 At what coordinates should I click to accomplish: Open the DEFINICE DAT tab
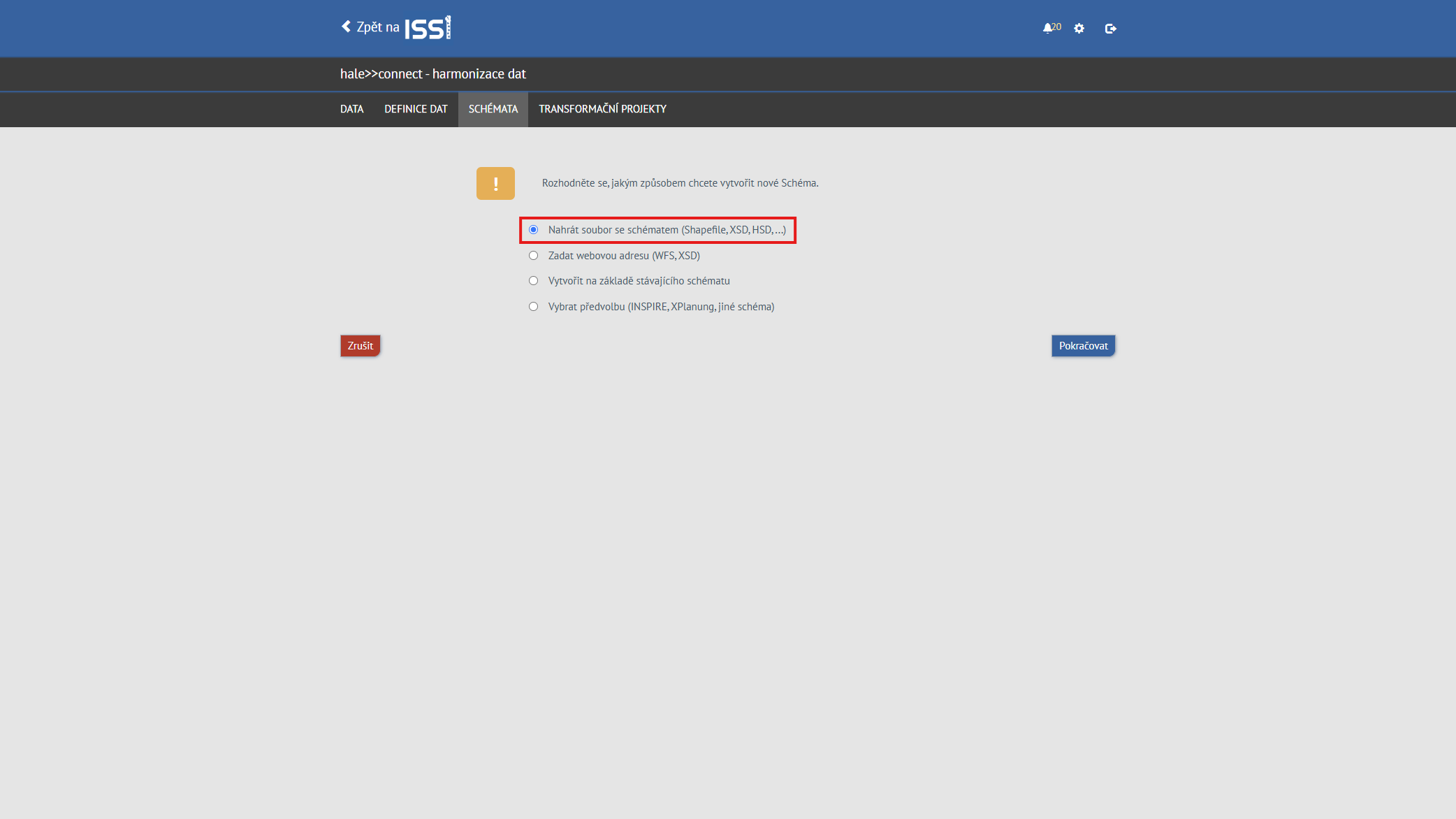pos(416,109)
